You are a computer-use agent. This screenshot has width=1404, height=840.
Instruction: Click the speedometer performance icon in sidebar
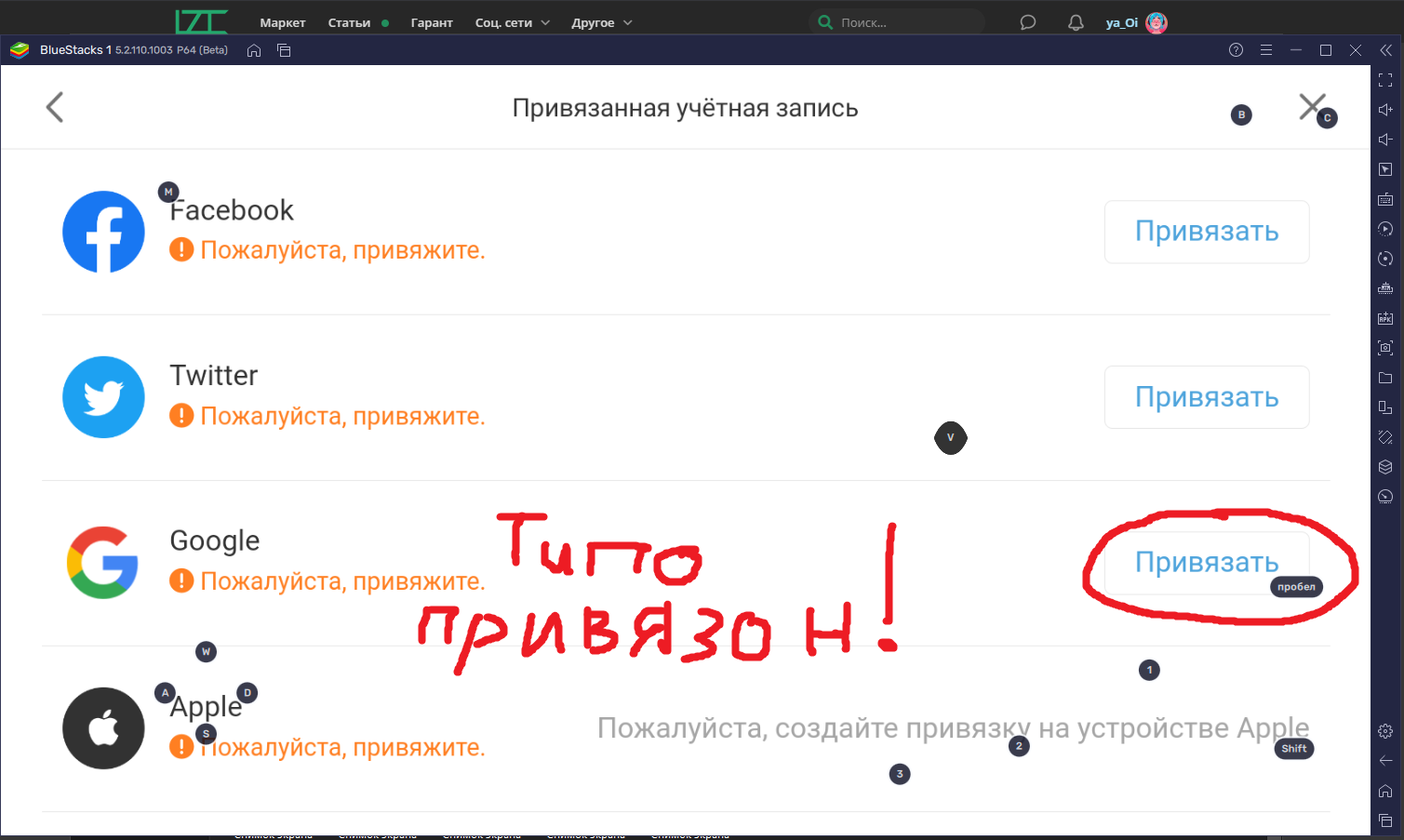tap(1385, 497)
